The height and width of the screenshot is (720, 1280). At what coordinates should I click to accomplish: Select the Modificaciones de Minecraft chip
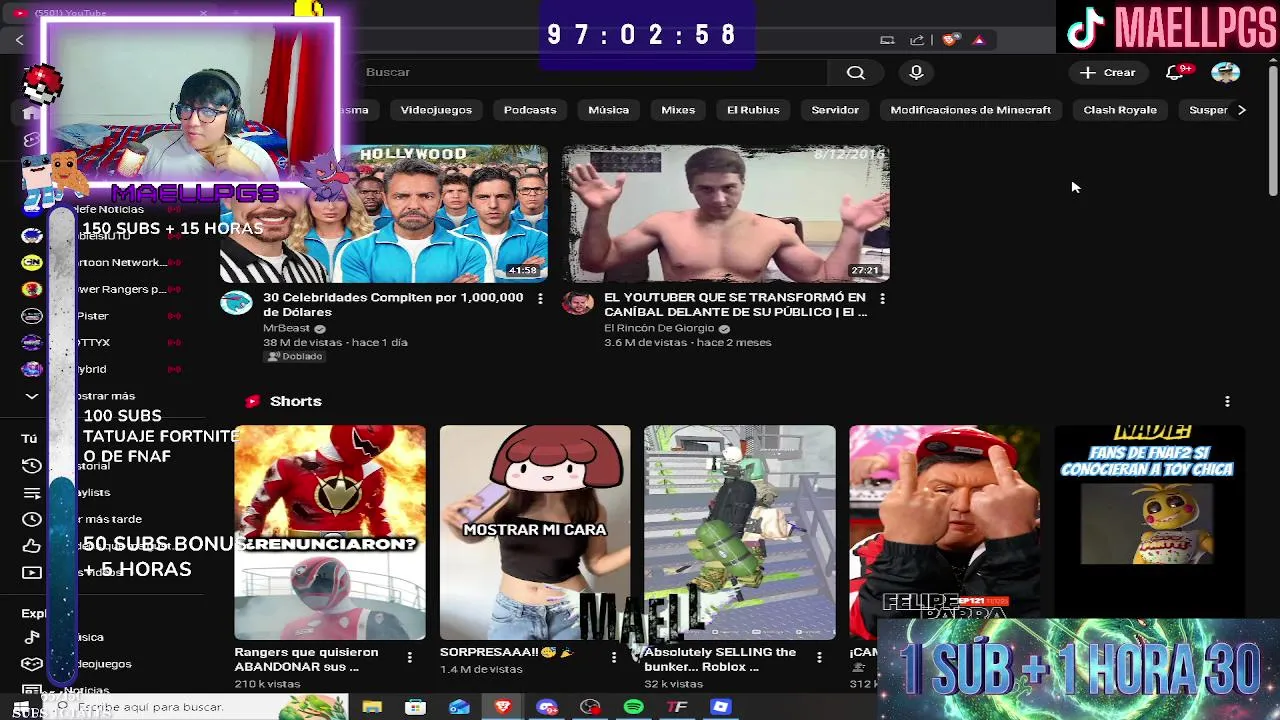[x=971, y=110]
